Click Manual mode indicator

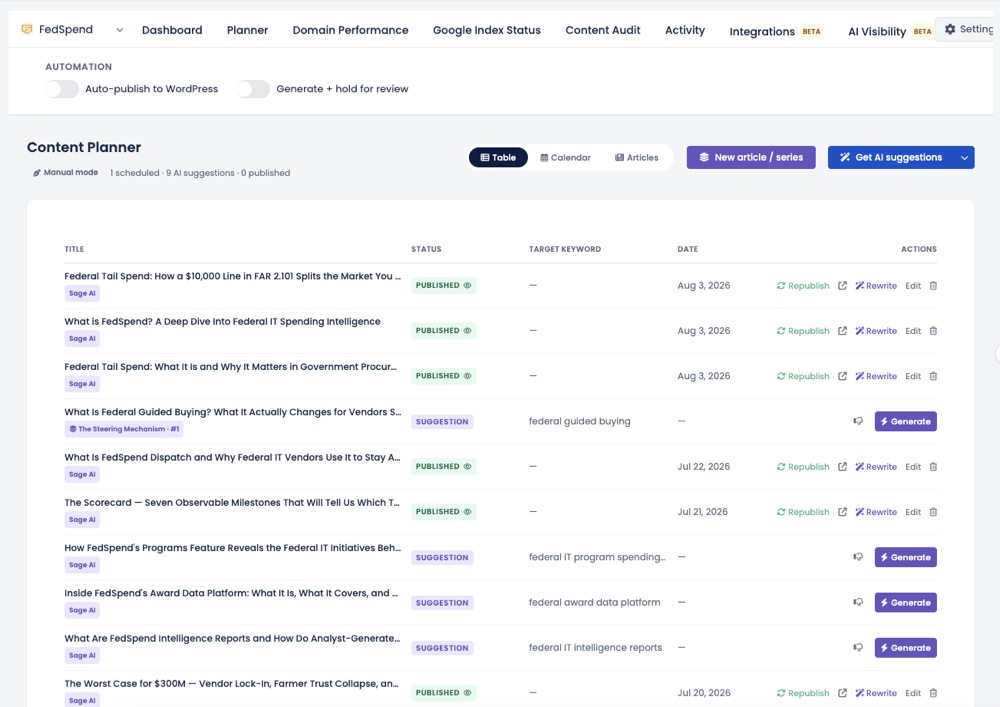tap(66, 173)
